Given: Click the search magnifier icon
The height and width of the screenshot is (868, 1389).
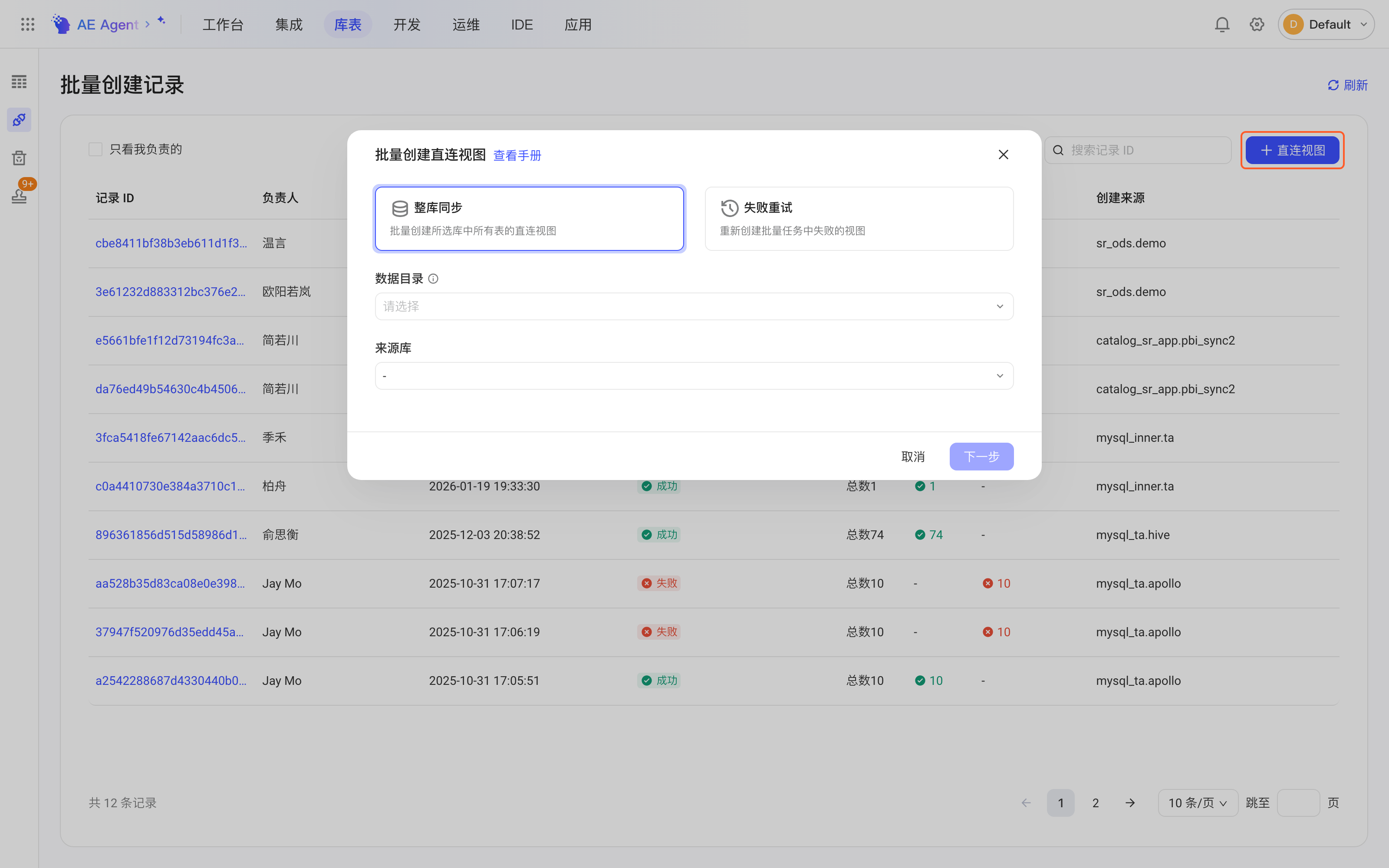Looking at the screenshot, I should pos(1058,150).
